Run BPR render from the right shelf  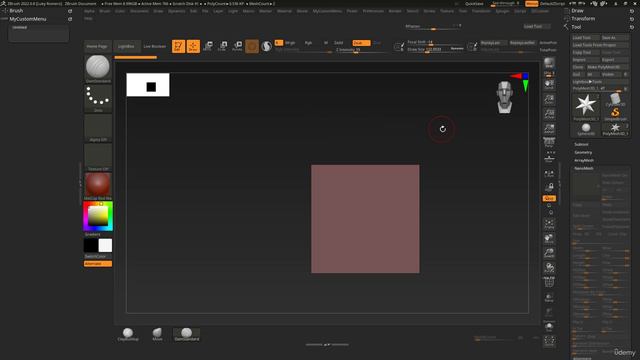coord(549,63)
